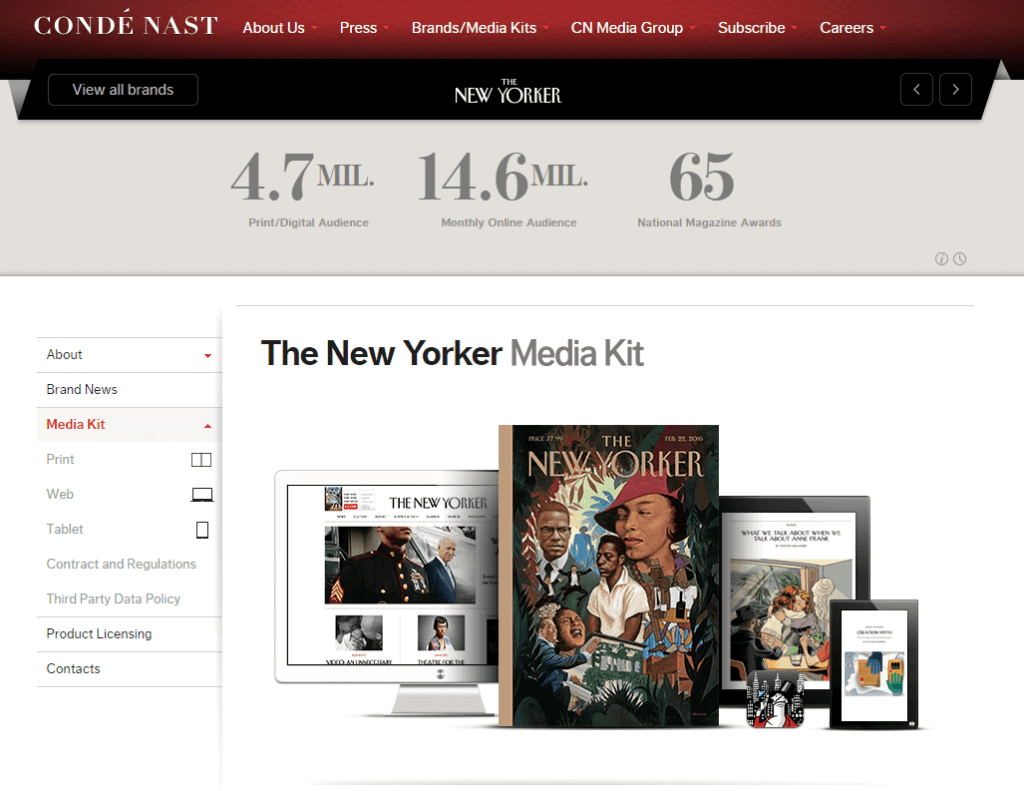1024x791 pixels.
Task: Click the small tablet preview image
Action: tap(874, 664)
